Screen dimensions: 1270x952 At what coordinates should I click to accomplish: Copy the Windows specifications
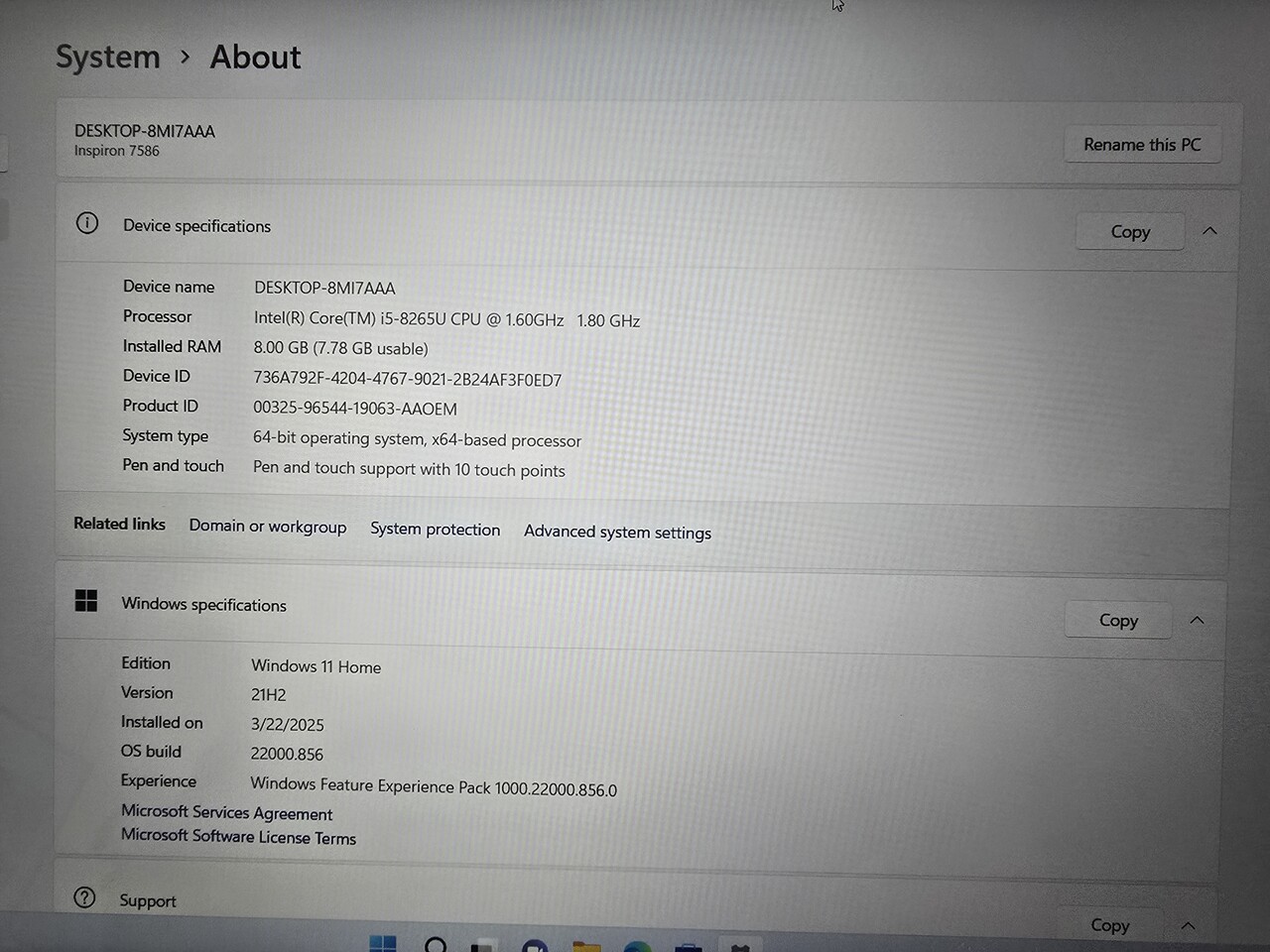click(1118, 621)
